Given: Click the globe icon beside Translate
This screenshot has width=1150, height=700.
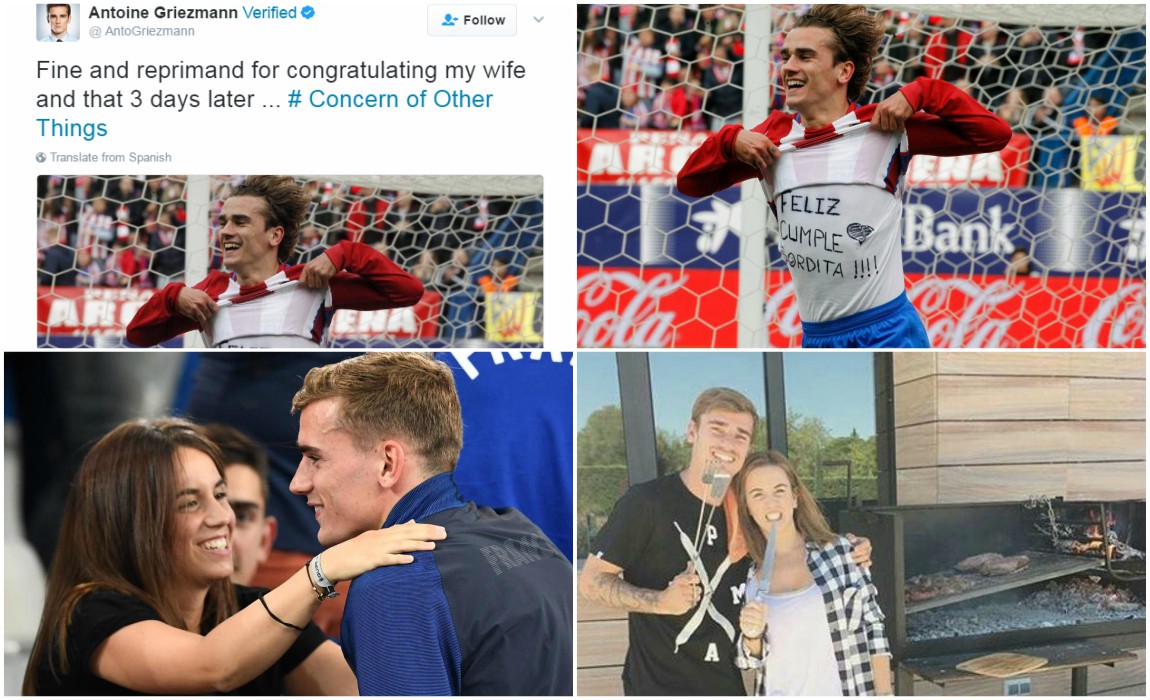Looking at the screenshot, I should 41,157.
